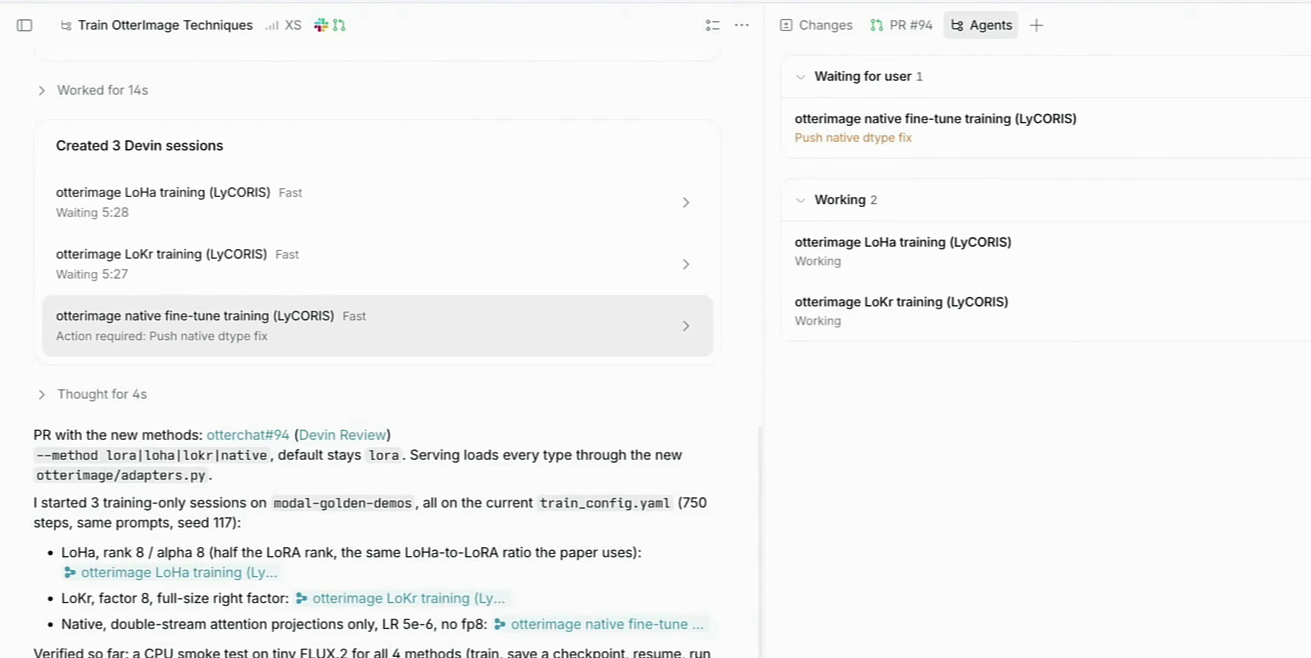Expand the Thought for 4s section
Image resolution: width=1311 pixels, height=658 pixels.
click(x=92, y=394)
